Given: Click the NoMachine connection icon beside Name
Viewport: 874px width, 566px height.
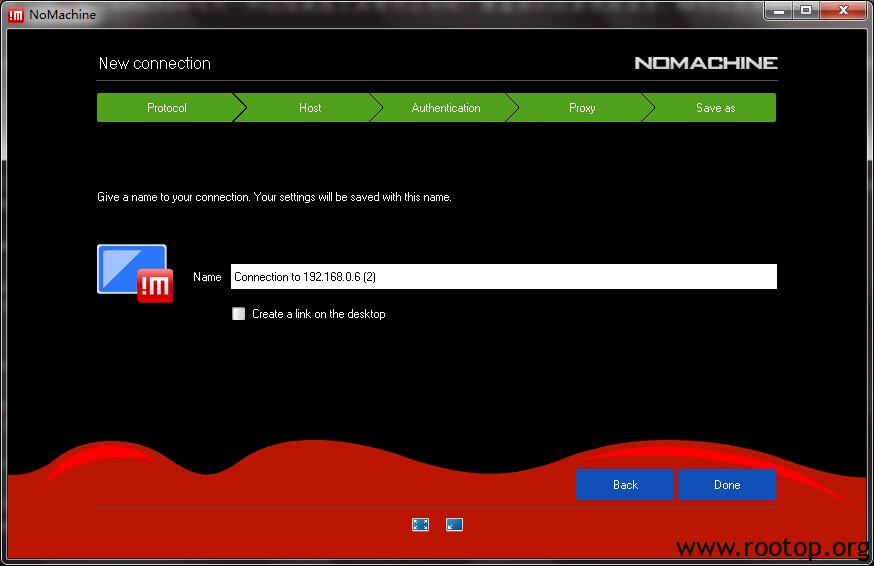Looking at the screenshot, I should 135,273.
